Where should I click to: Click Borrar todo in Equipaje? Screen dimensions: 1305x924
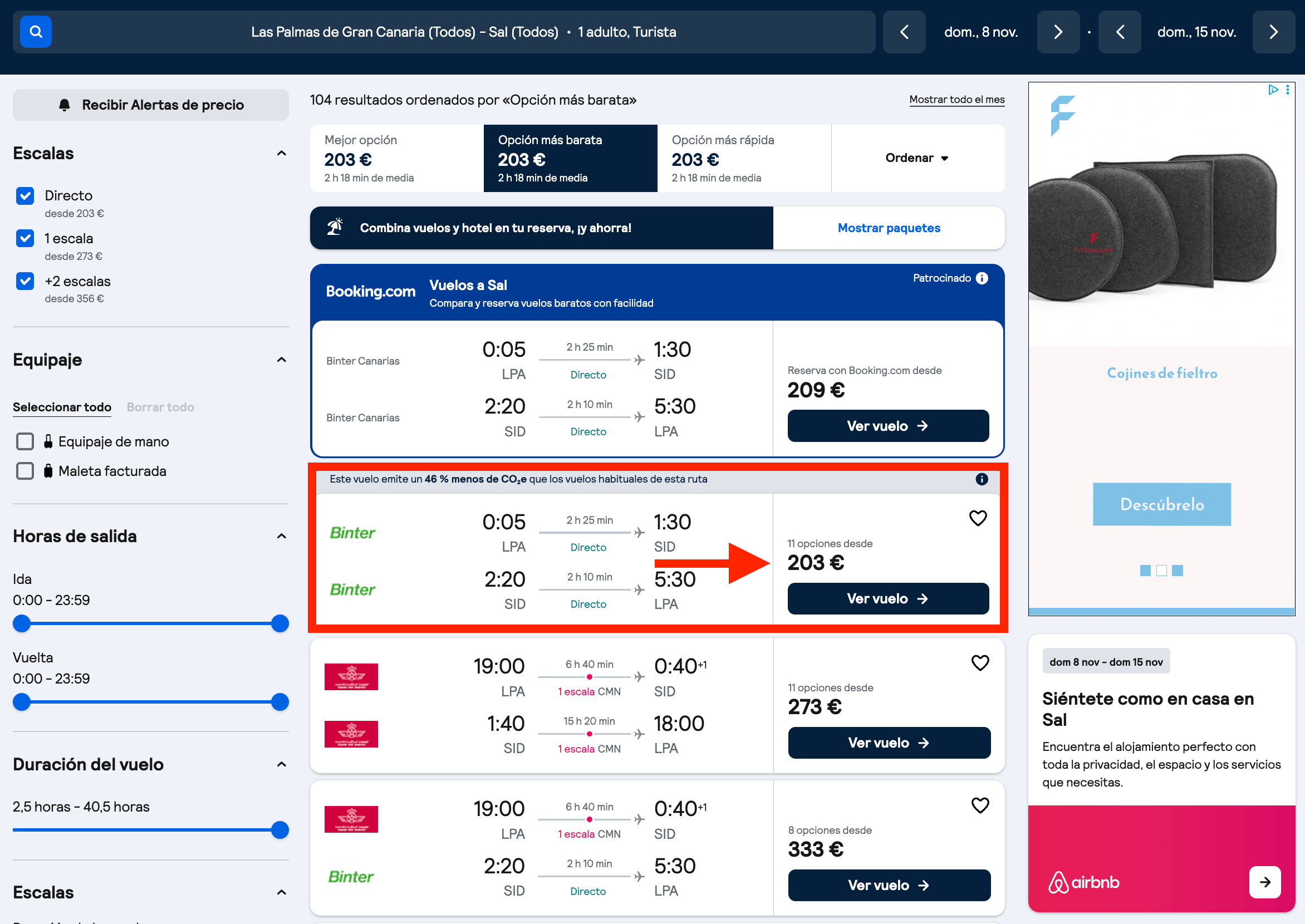160,407
